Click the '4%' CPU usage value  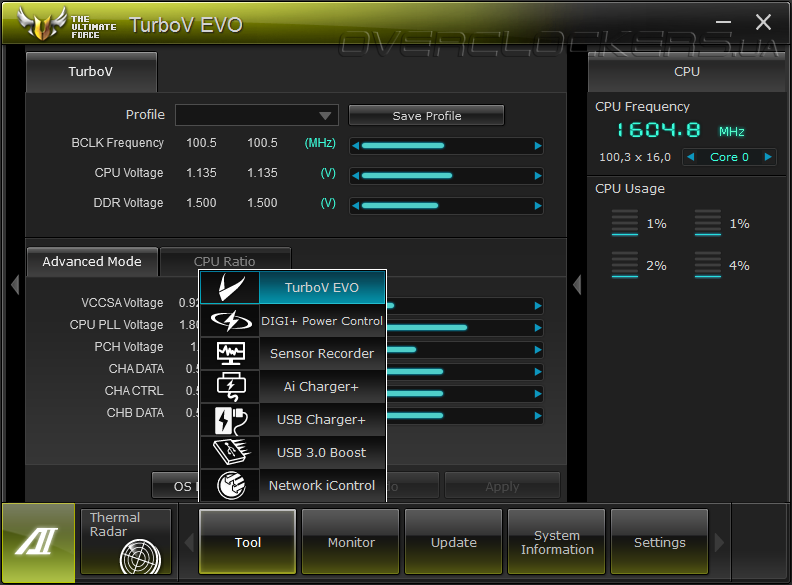[739, 266]
